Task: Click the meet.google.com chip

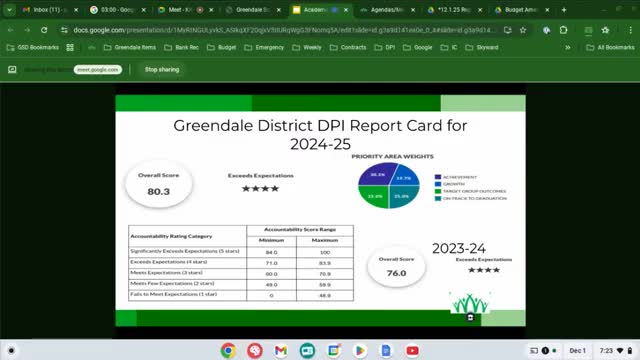Action: [98, 70]
